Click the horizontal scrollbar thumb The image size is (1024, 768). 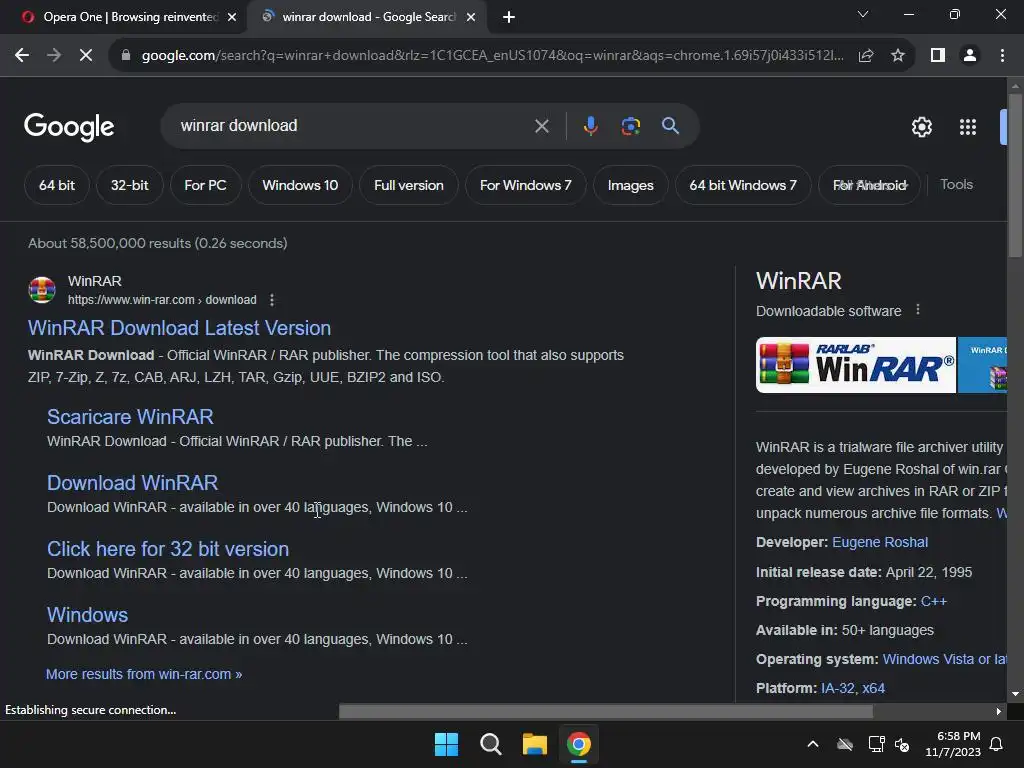(605, 711)
